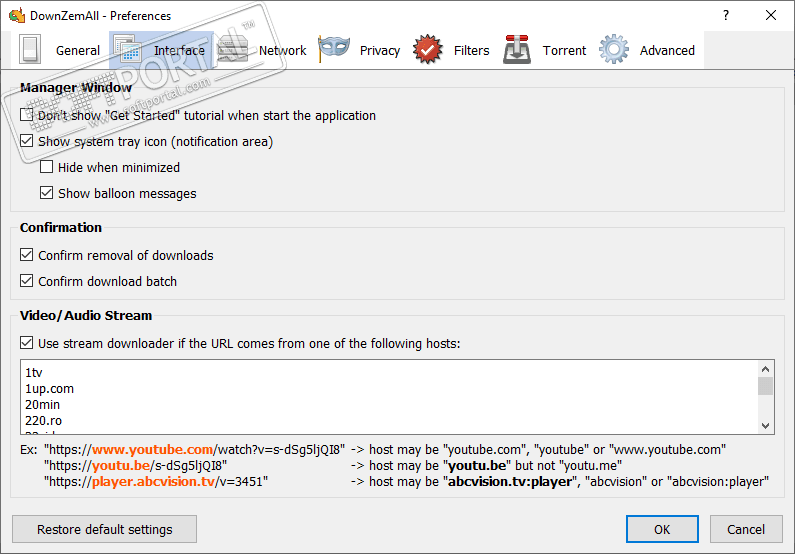The width and height of the screenshot is (795, 554).
Task: Click the Privacy mask icon
Action: click(334, 48)
